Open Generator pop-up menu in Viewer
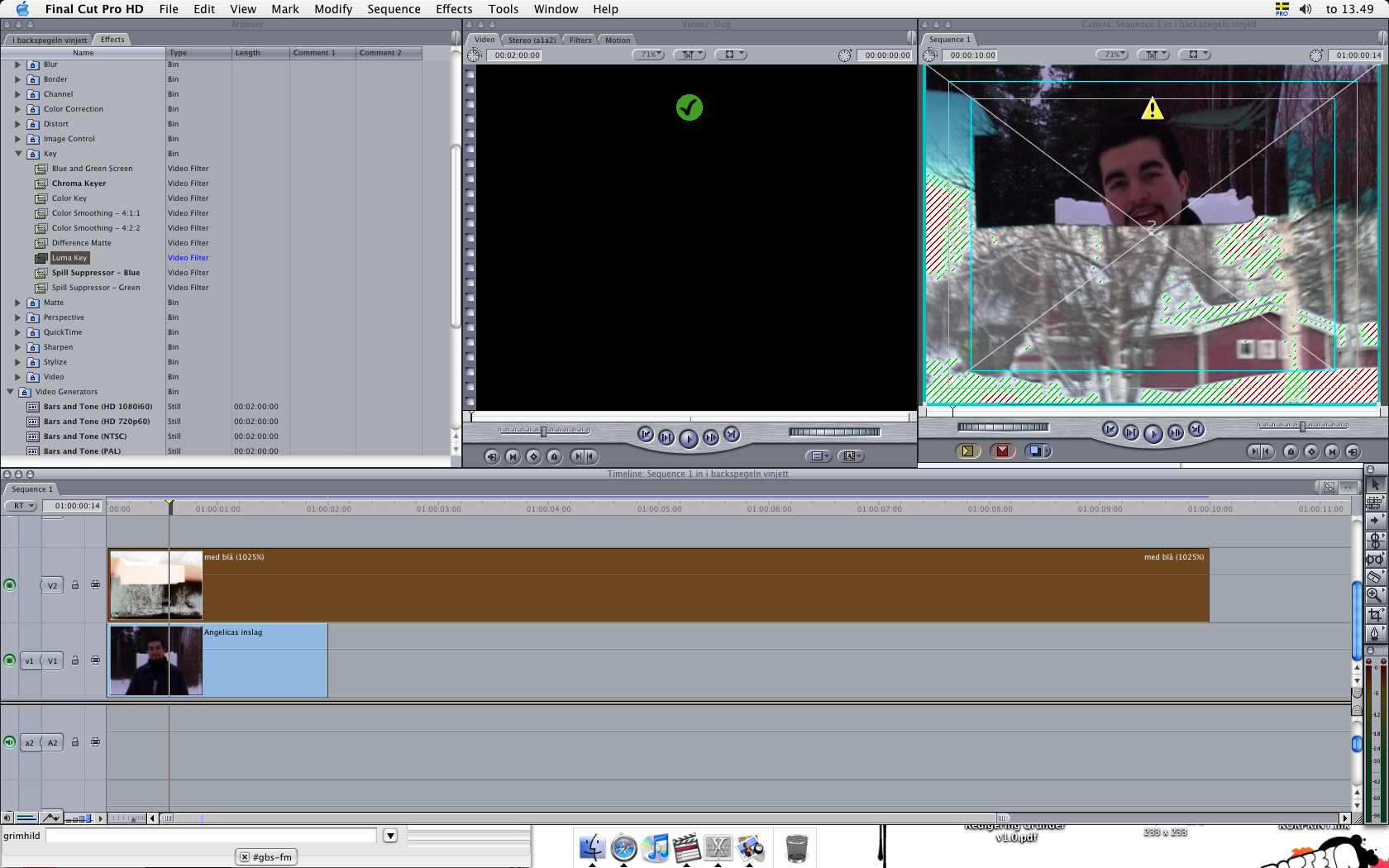The height and width of the screenshot is (868, 1389). [851, 456]
